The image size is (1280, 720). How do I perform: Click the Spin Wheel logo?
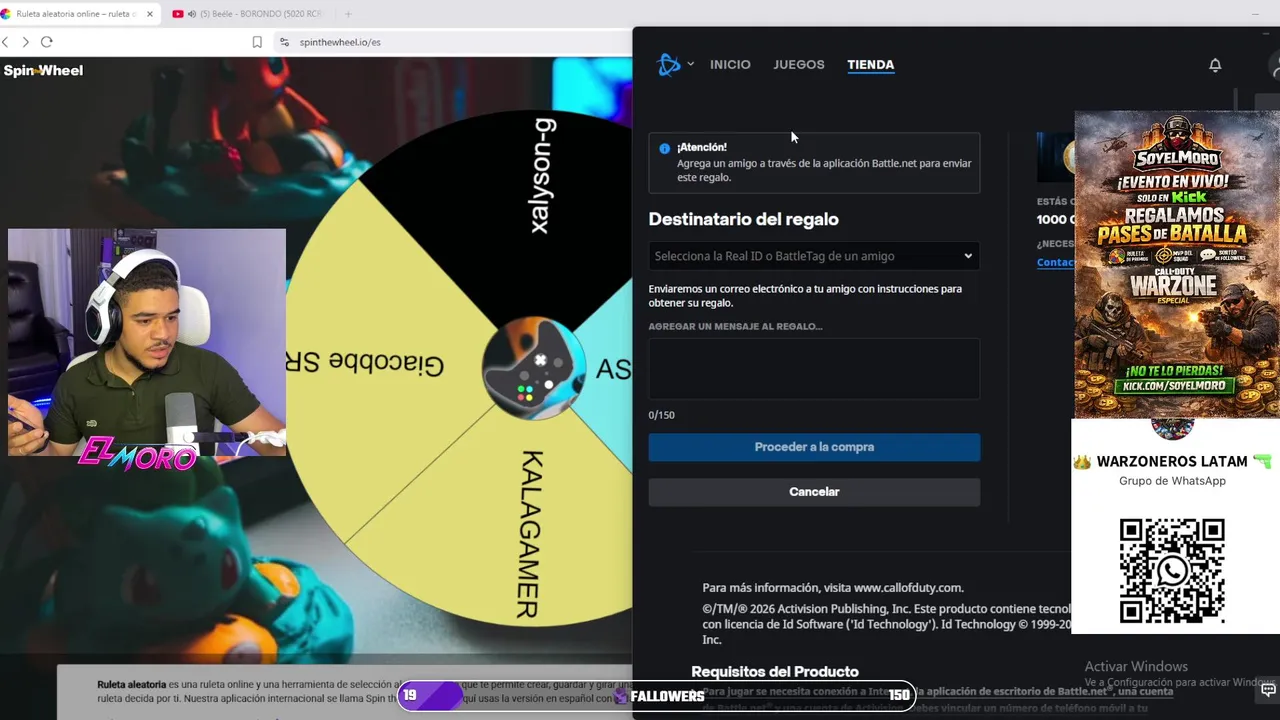(x=43, y=70)
